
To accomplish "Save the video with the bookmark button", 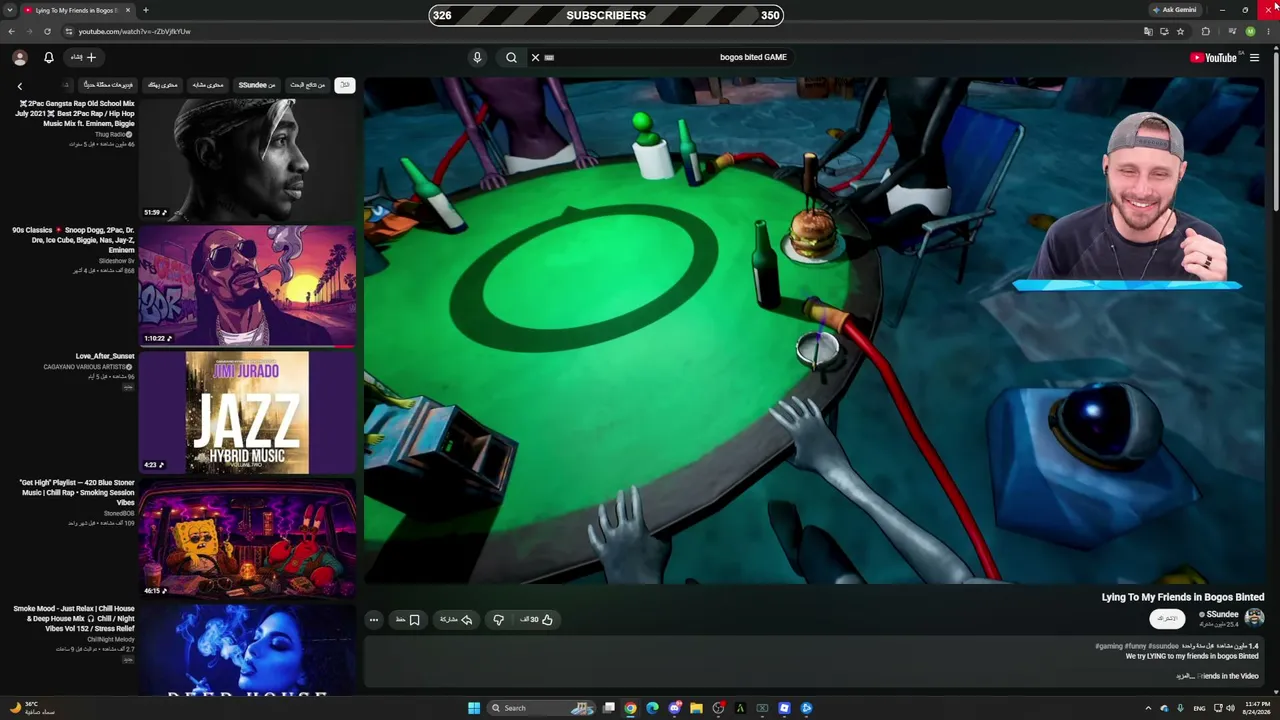I will [x=408, y=620].
